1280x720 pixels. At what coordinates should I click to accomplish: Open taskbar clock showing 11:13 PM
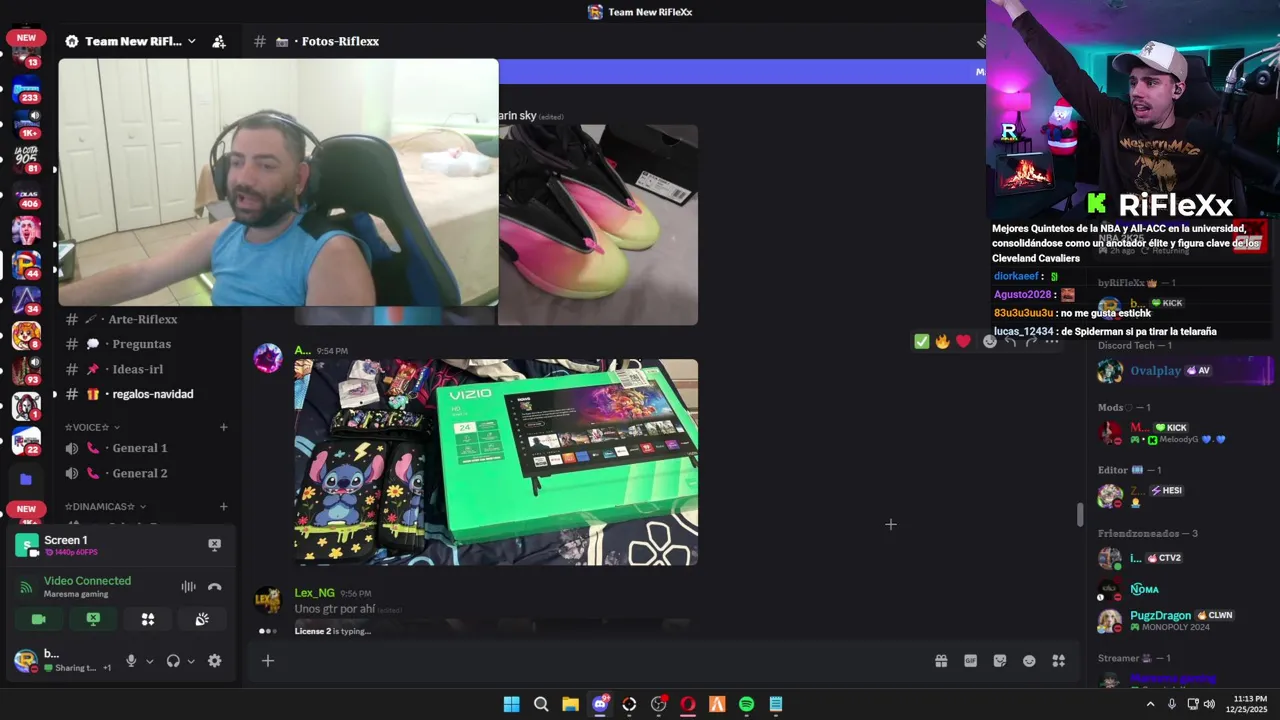1249,704
